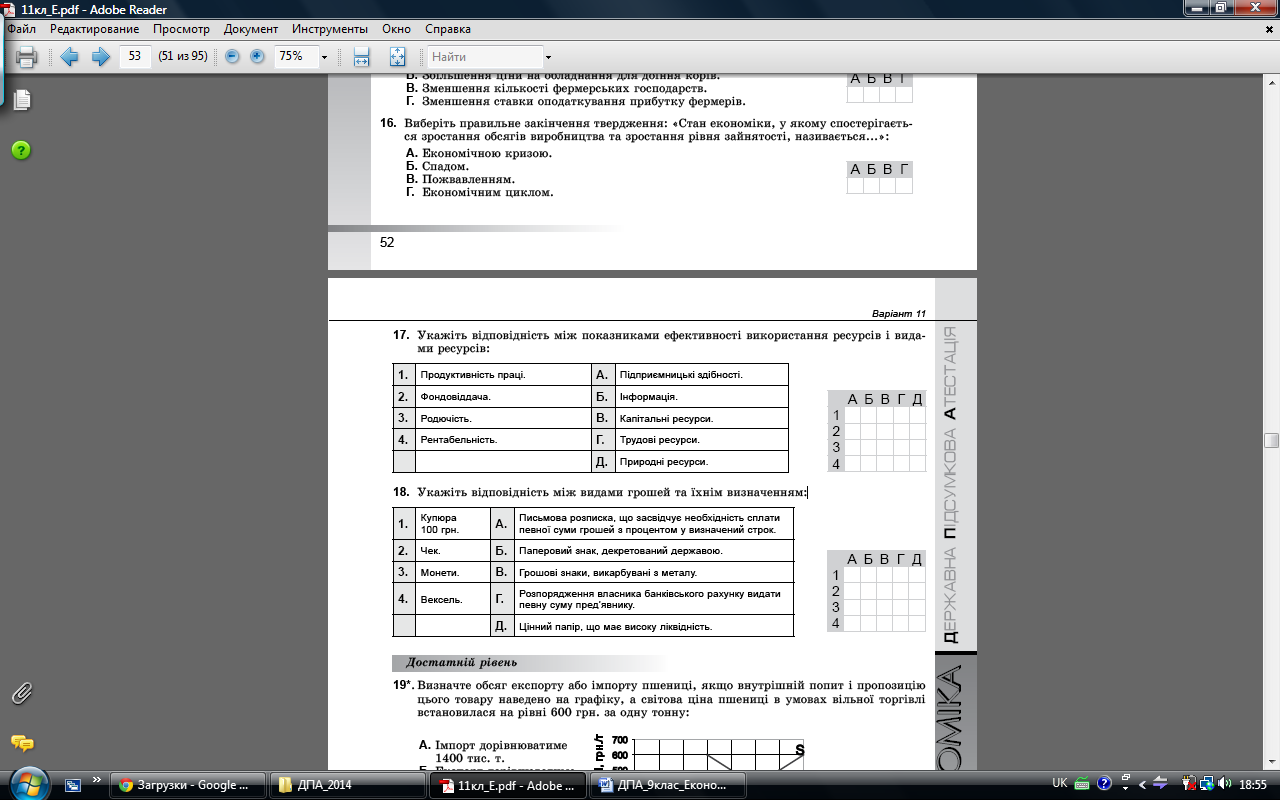Open the Pages panel in the sidebar
The height and width of the screenshot is (800, 1280).
21,99
